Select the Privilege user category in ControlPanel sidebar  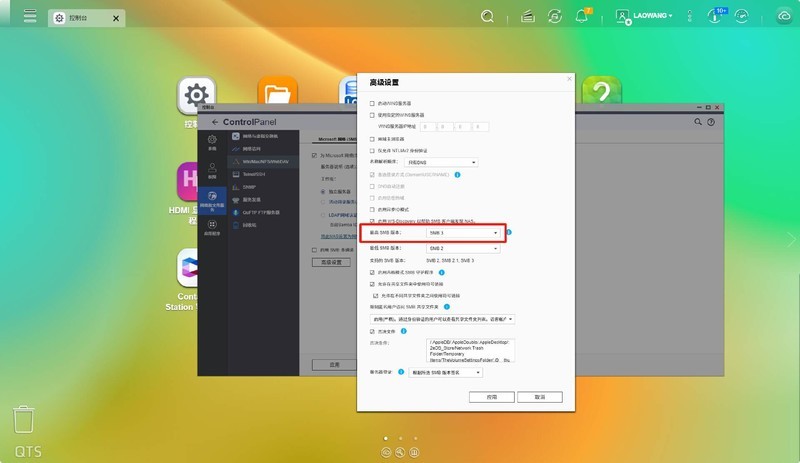[212, 170]
